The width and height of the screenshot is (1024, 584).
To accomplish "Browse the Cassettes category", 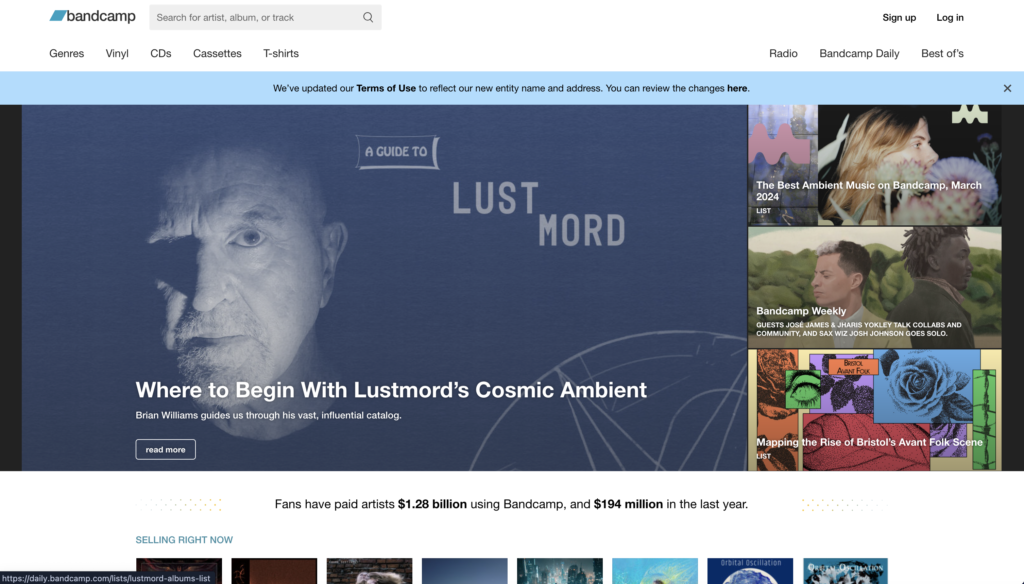I will (x=217, y=54).
